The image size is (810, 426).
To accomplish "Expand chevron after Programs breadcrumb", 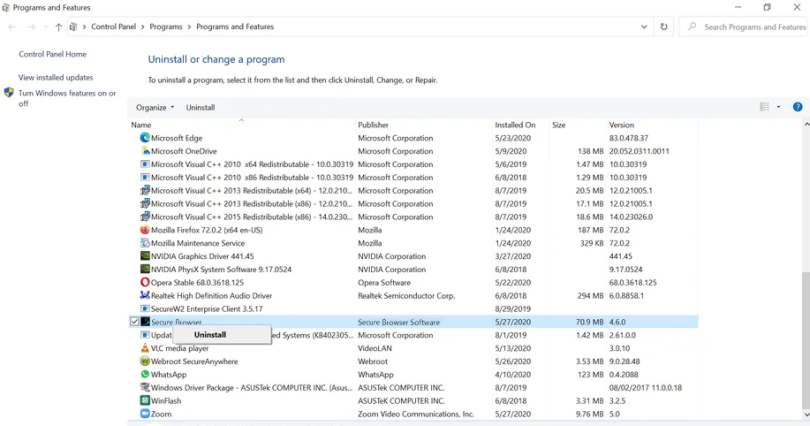I will click(x=189, y=27).
